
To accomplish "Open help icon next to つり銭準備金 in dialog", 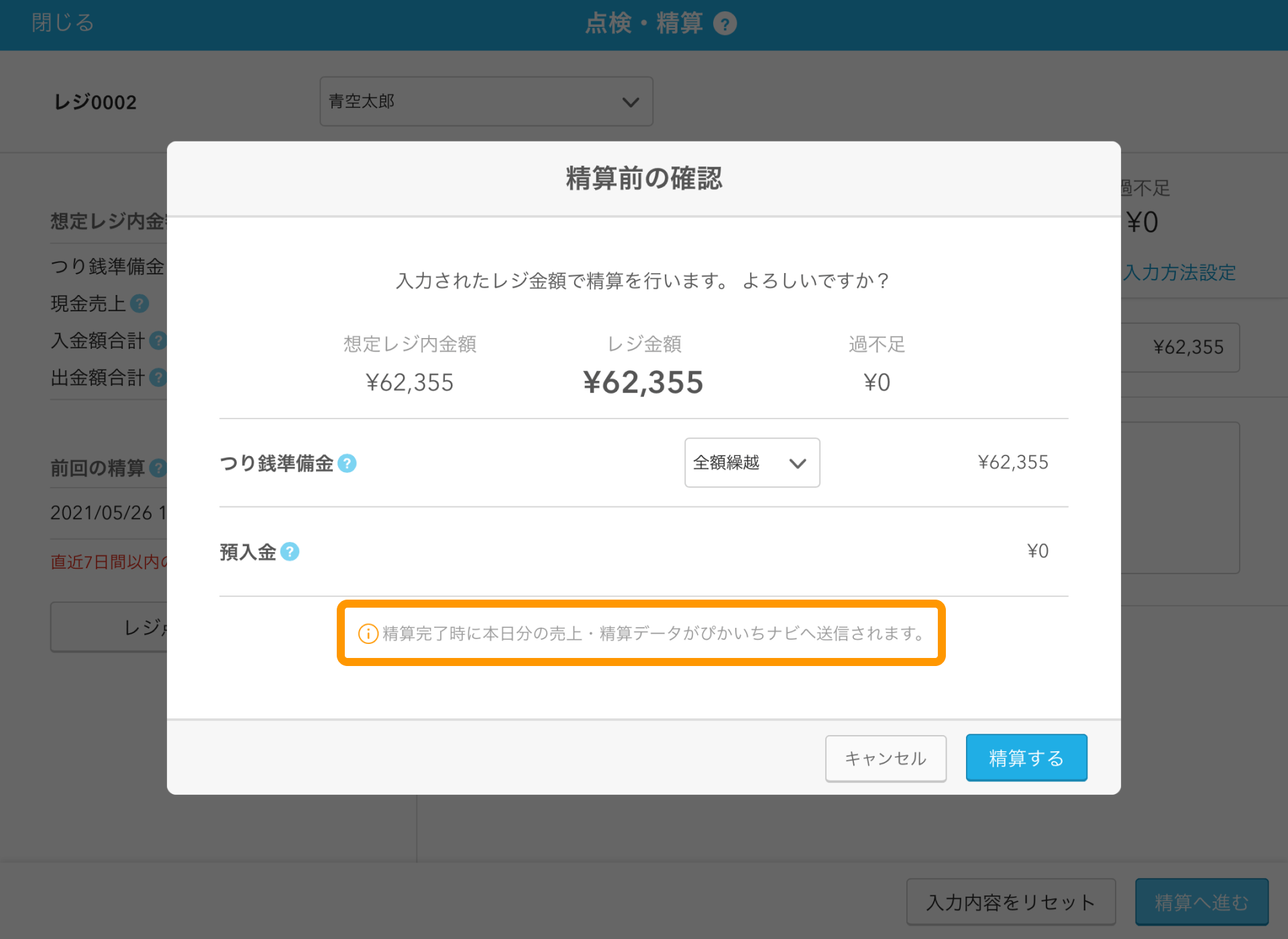I will (347, 463).
